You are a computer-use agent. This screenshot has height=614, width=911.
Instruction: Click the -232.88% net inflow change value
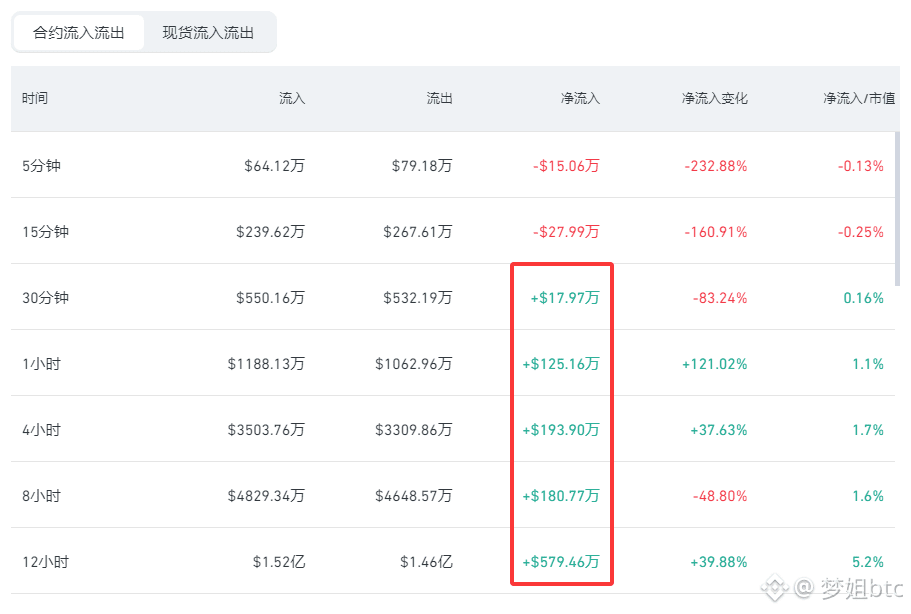point(716,166)
